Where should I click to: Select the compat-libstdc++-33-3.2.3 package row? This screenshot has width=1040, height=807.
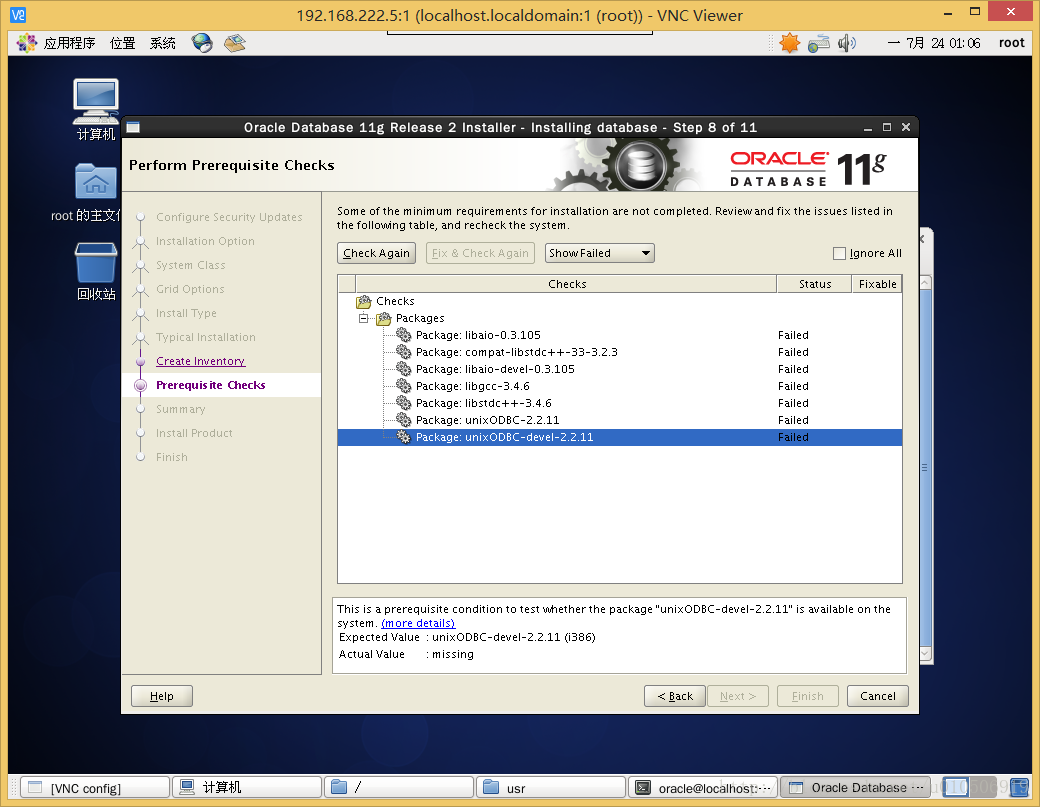click(x=619, y=352)
